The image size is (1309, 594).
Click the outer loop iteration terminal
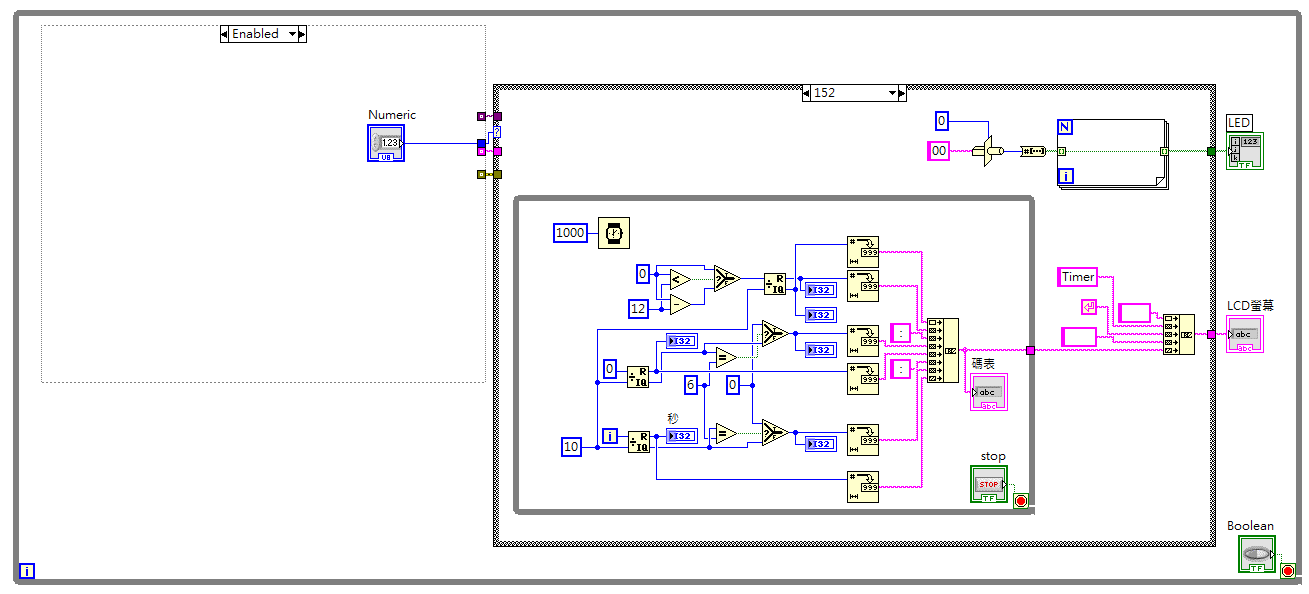pyautogui.click(x=27, y=572)
